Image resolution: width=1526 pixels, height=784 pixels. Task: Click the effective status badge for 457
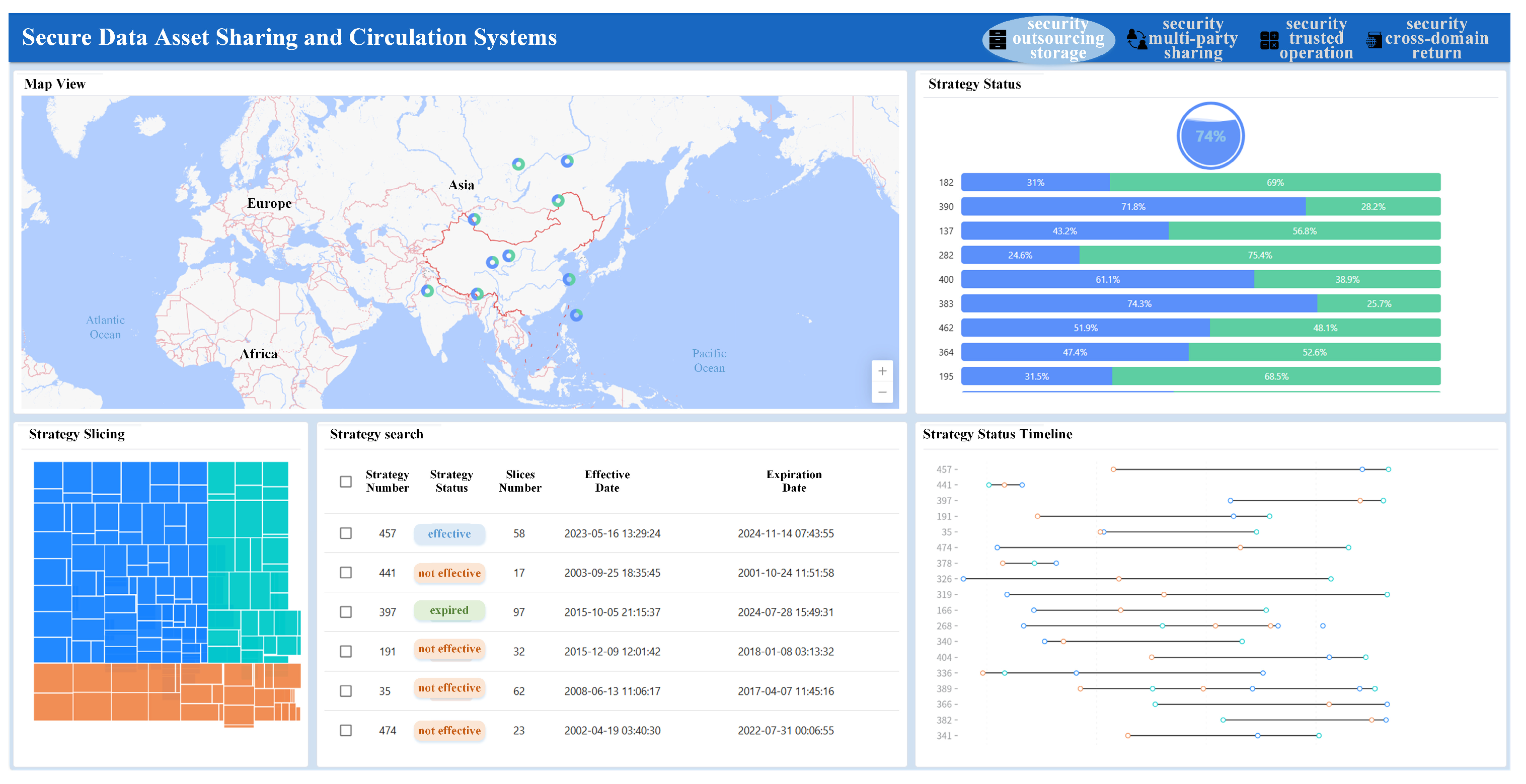[x=449, y=533]
